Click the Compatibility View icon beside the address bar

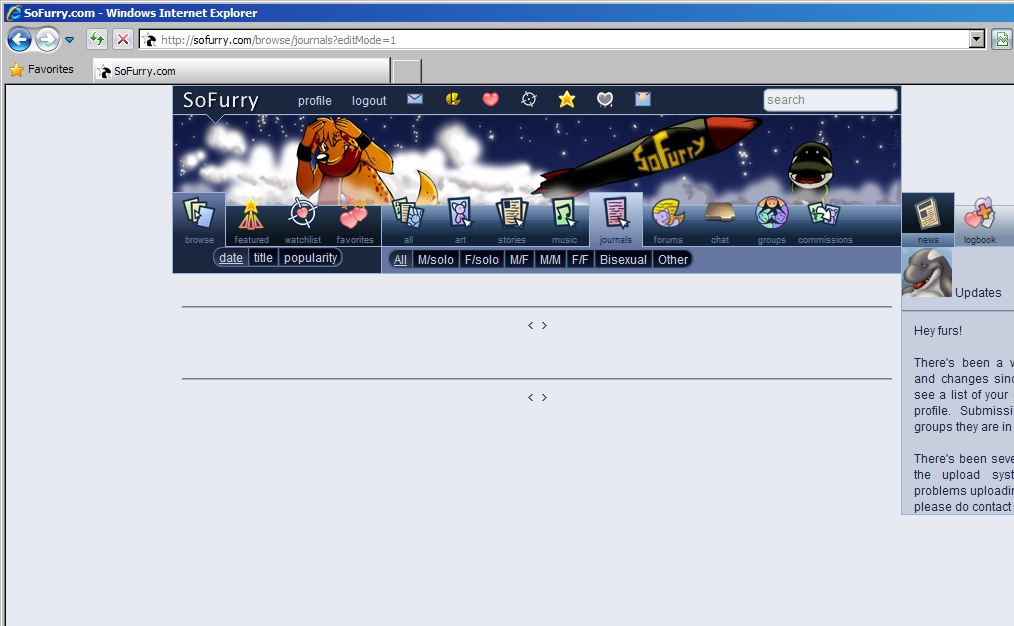(x=1002, y=39)
